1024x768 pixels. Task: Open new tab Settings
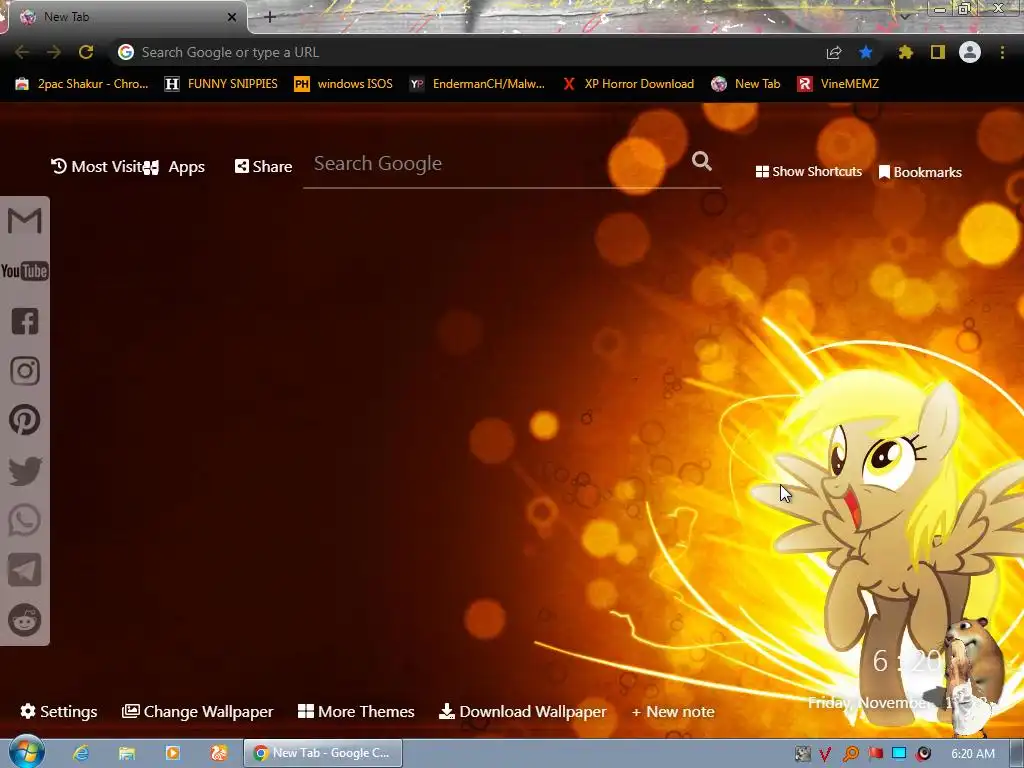[x=59, y=711]
